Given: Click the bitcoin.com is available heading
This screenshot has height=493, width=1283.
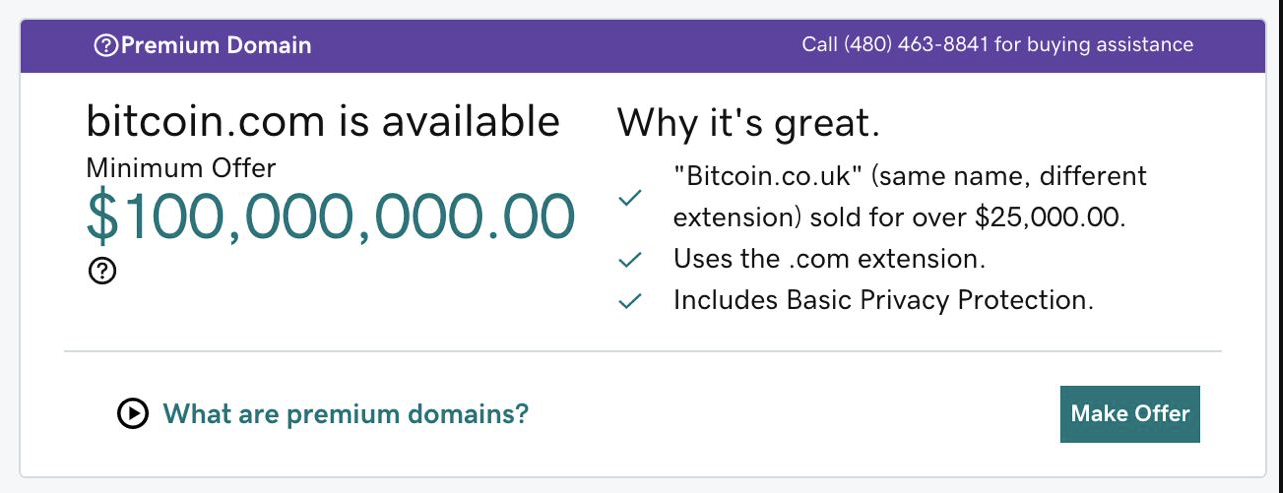Looking at the screenshot, I should (323, 121).
